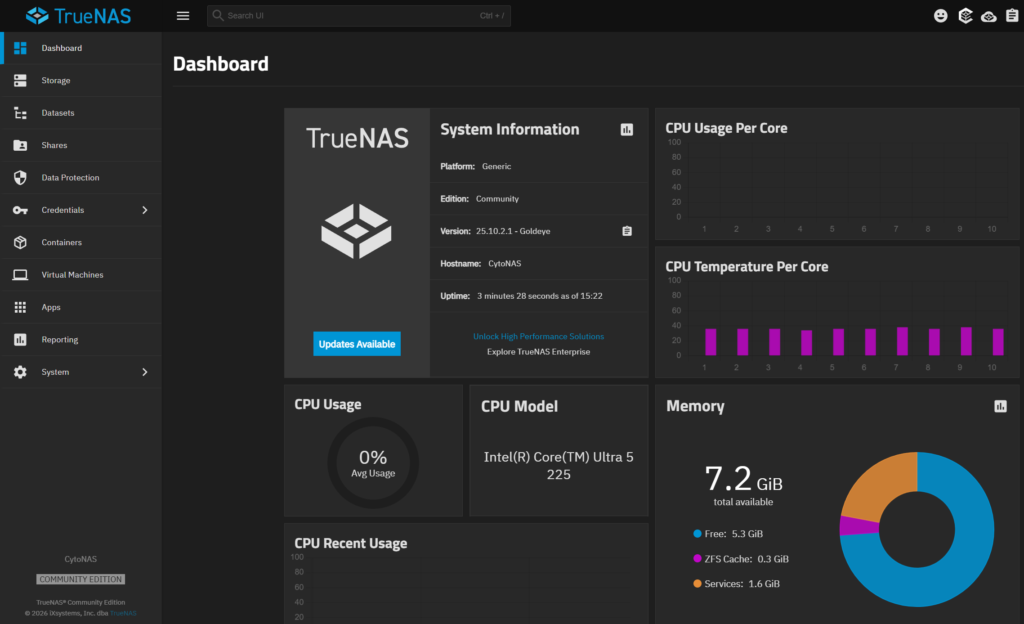Click the Data Protection shield icon
The height and width of the screenshot is (624, 1024).
[x=20, y=178]
